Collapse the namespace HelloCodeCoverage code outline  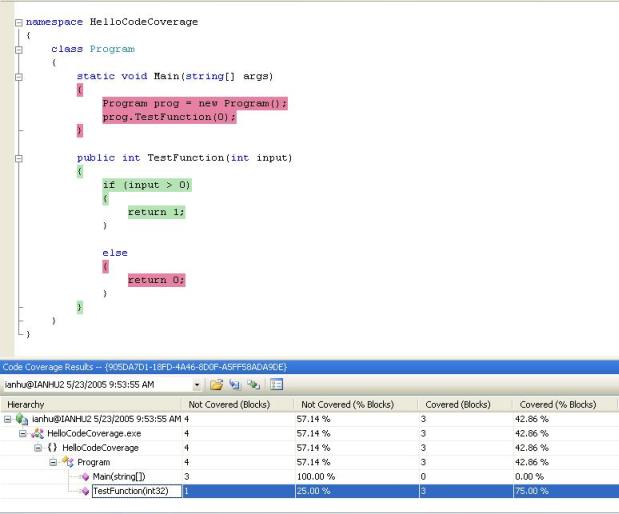point(19,23)
